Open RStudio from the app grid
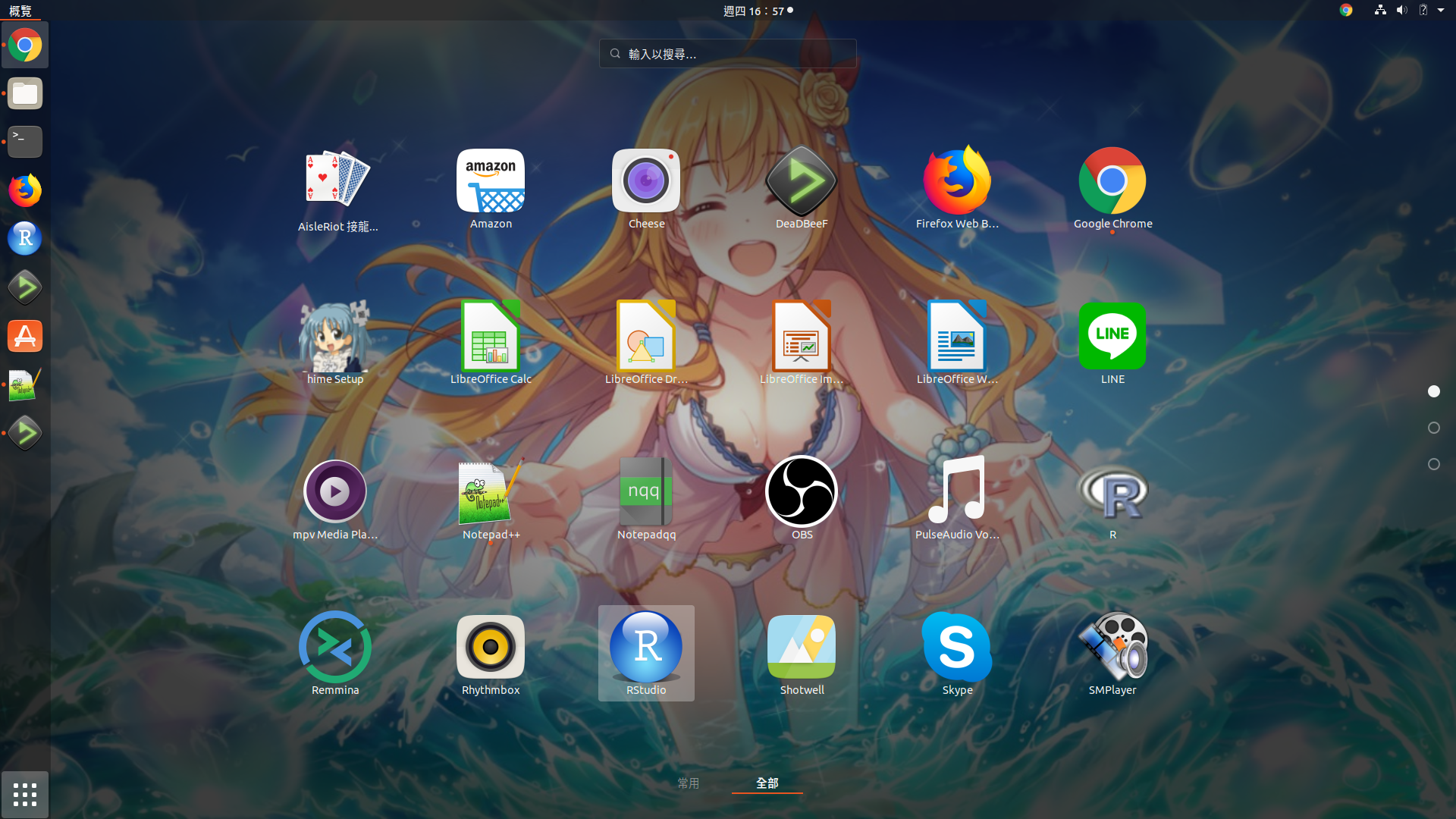Viewport: 1456px width, 819px height. coord(646,648)
